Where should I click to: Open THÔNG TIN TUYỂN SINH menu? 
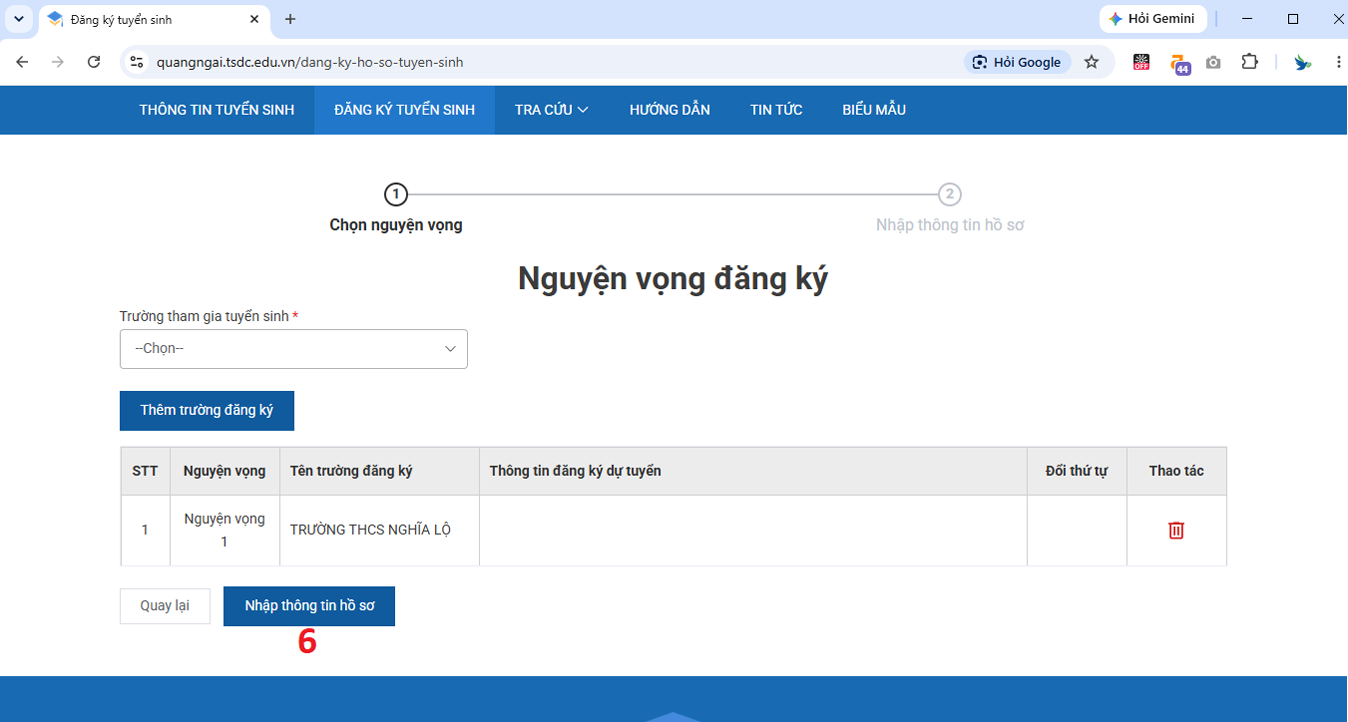click(217, 110)
